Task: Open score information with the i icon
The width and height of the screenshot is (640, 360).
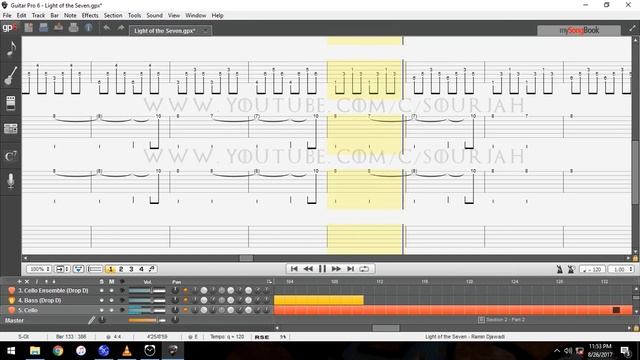Action: pos(89,28)
